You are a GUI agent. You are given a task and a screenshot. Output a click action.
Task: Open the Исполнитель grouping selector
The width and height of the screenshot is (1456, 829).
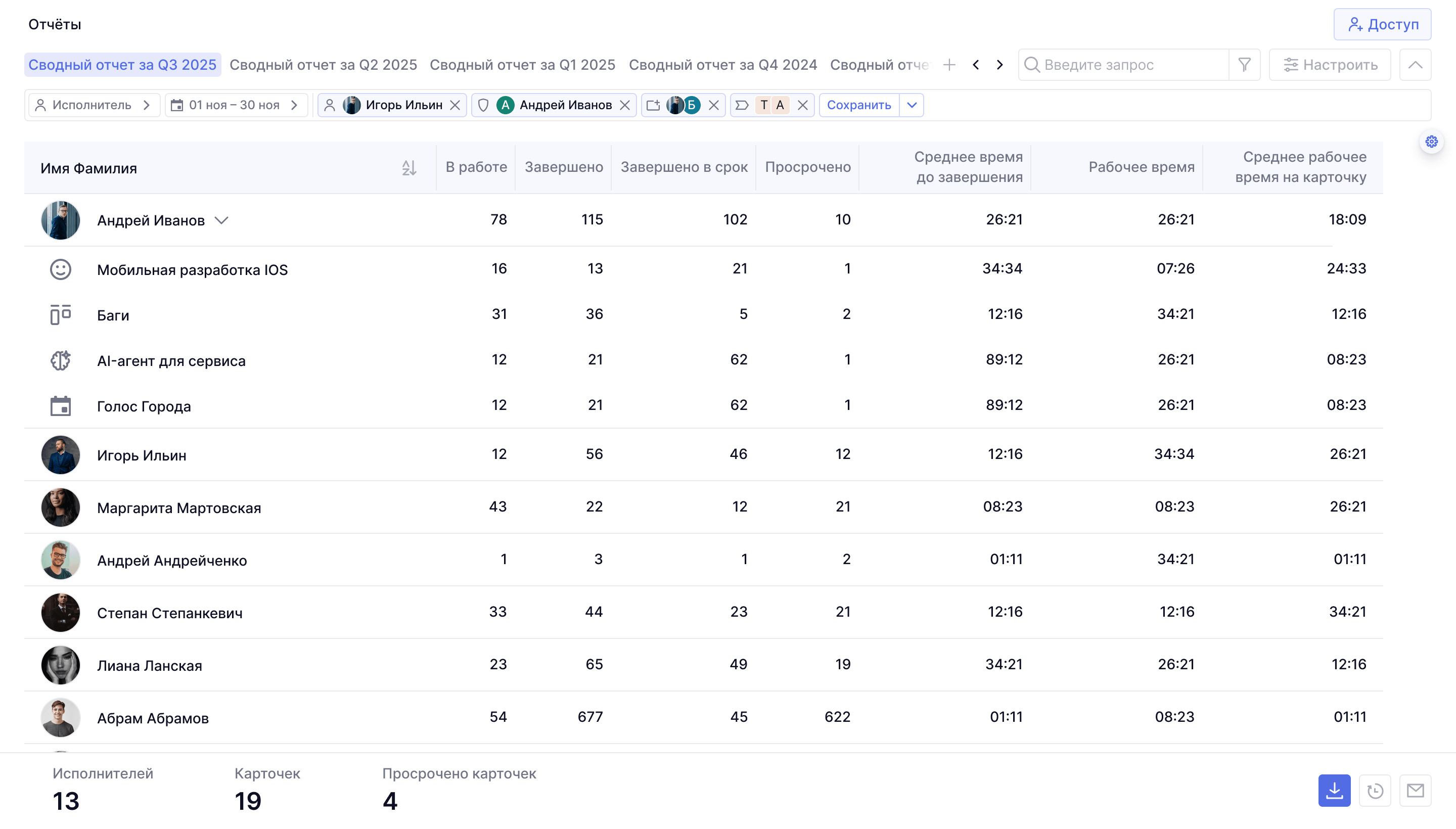click(x=94, y=105)
